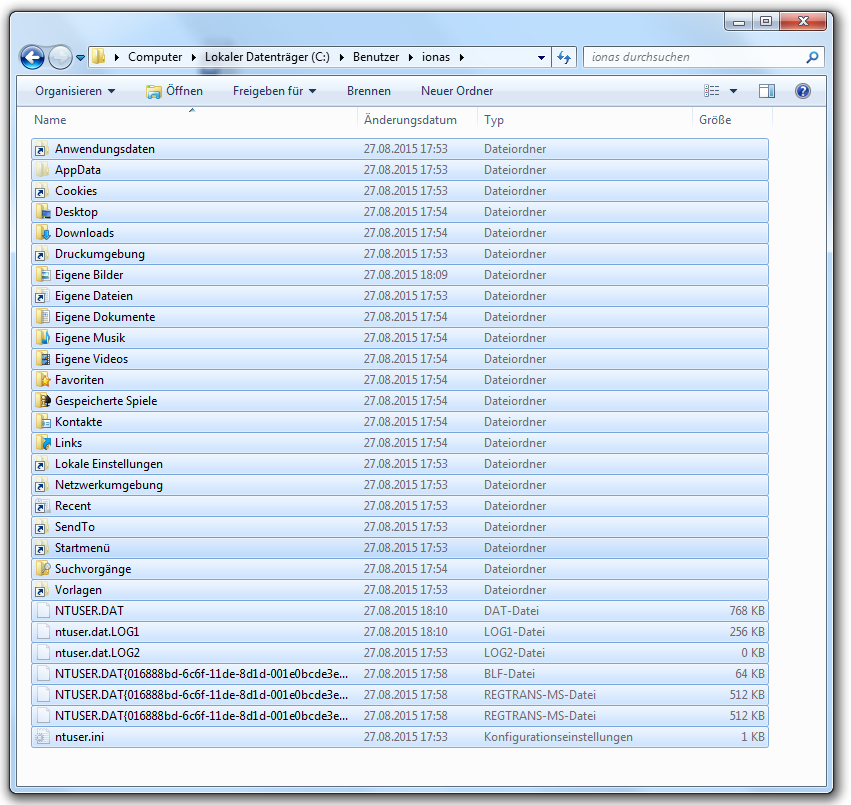This screenshot has width=851, height=805.
Task: Select the Eigene Dateien entry
Action: pos(400,296)
